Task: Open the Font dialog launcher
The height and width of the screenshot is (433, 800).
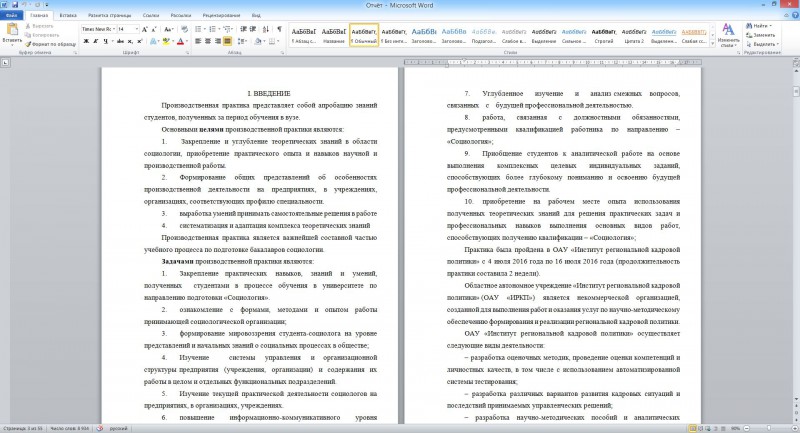Action: point(187,53)
